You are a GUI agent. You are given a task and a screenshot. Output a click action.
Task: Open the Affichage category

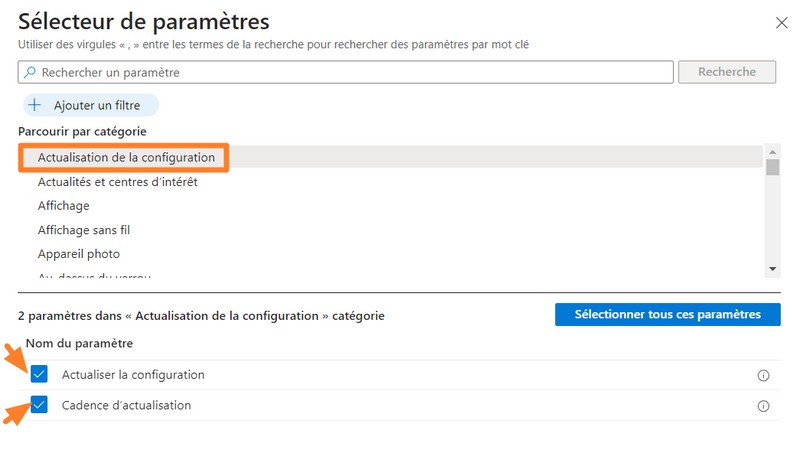point(64,206)
